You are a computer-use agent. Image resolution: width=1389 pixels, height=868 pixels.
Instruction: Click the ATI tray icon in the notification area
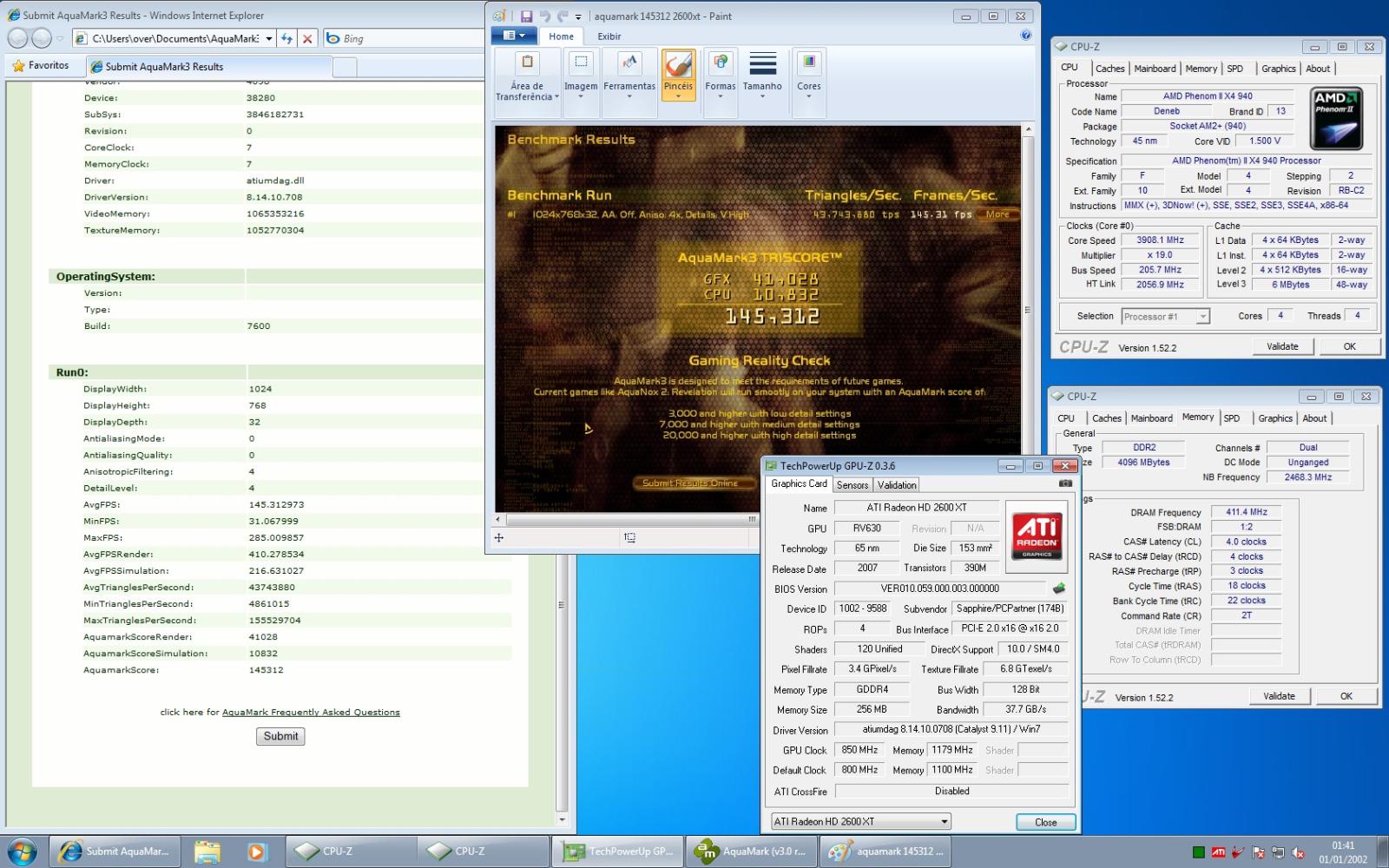coord(1218,852)
